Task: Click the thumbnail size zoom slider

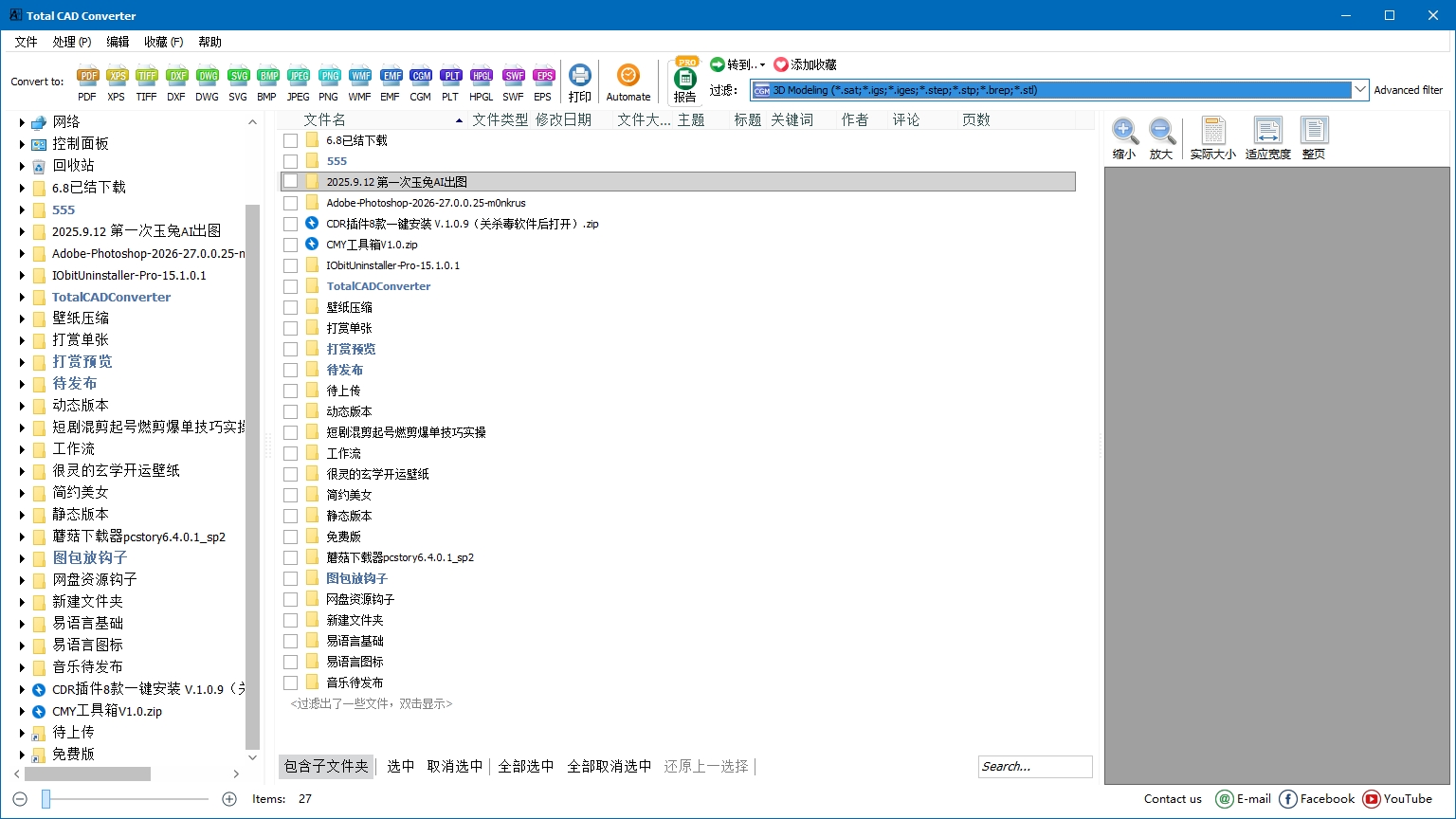Action: [x=45, y=799]
